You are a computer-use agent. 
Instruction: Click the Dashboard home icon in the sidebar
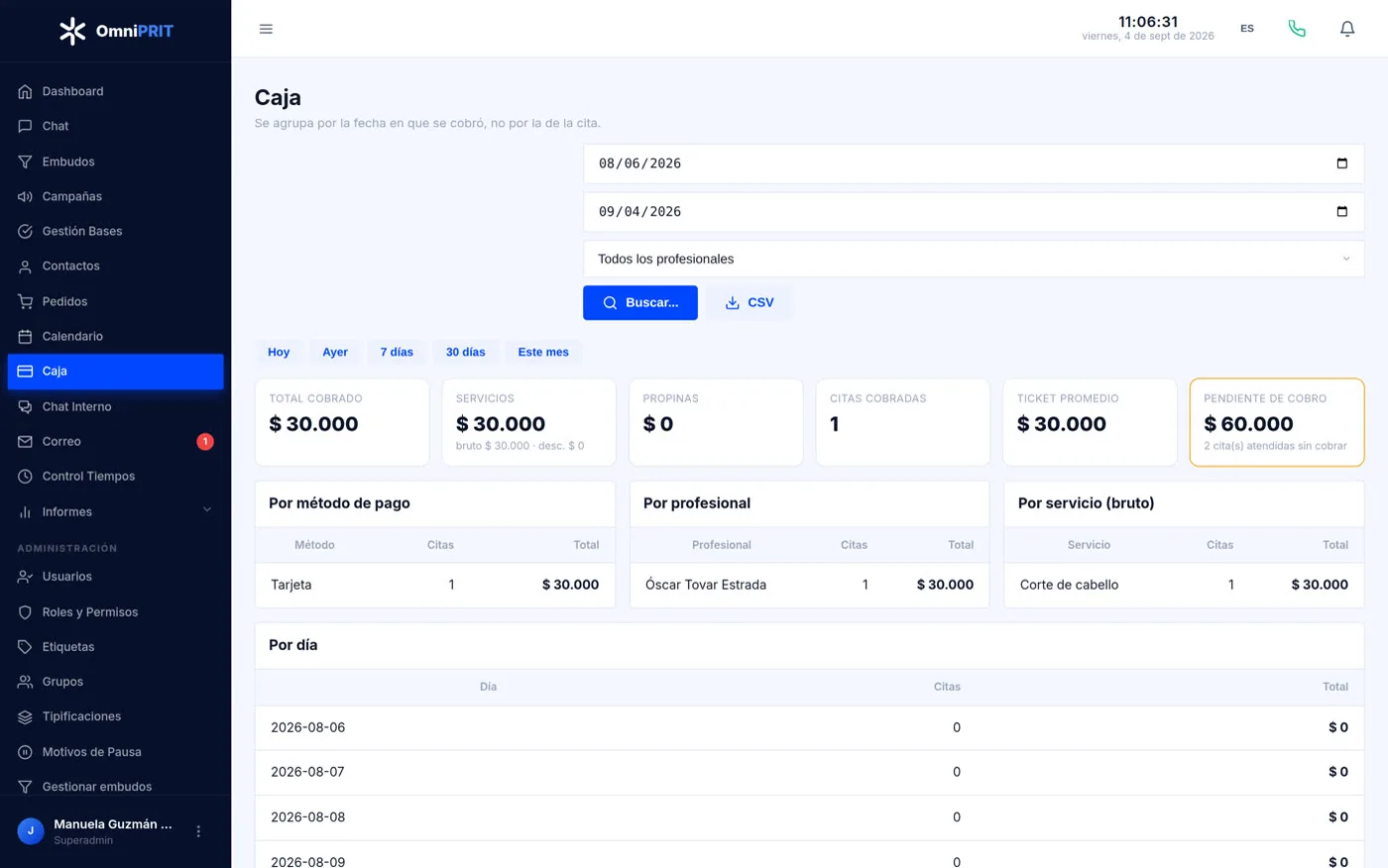coord(25,91)
